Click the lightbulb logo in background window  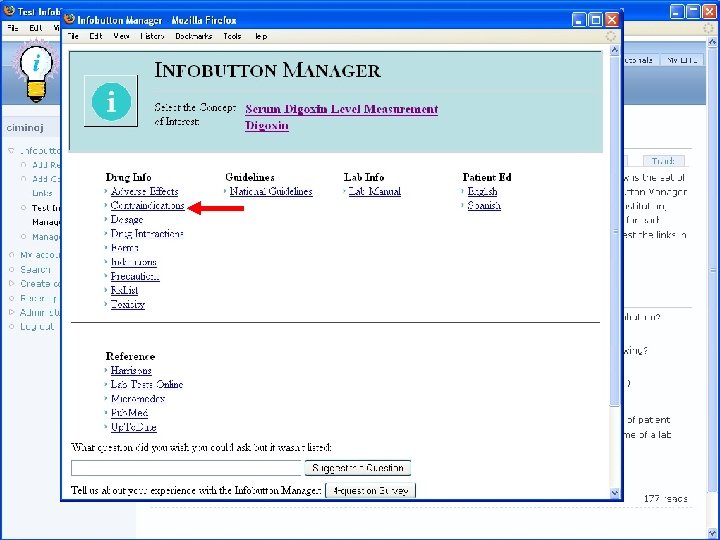pyautogui.click(x=36, y=71)
